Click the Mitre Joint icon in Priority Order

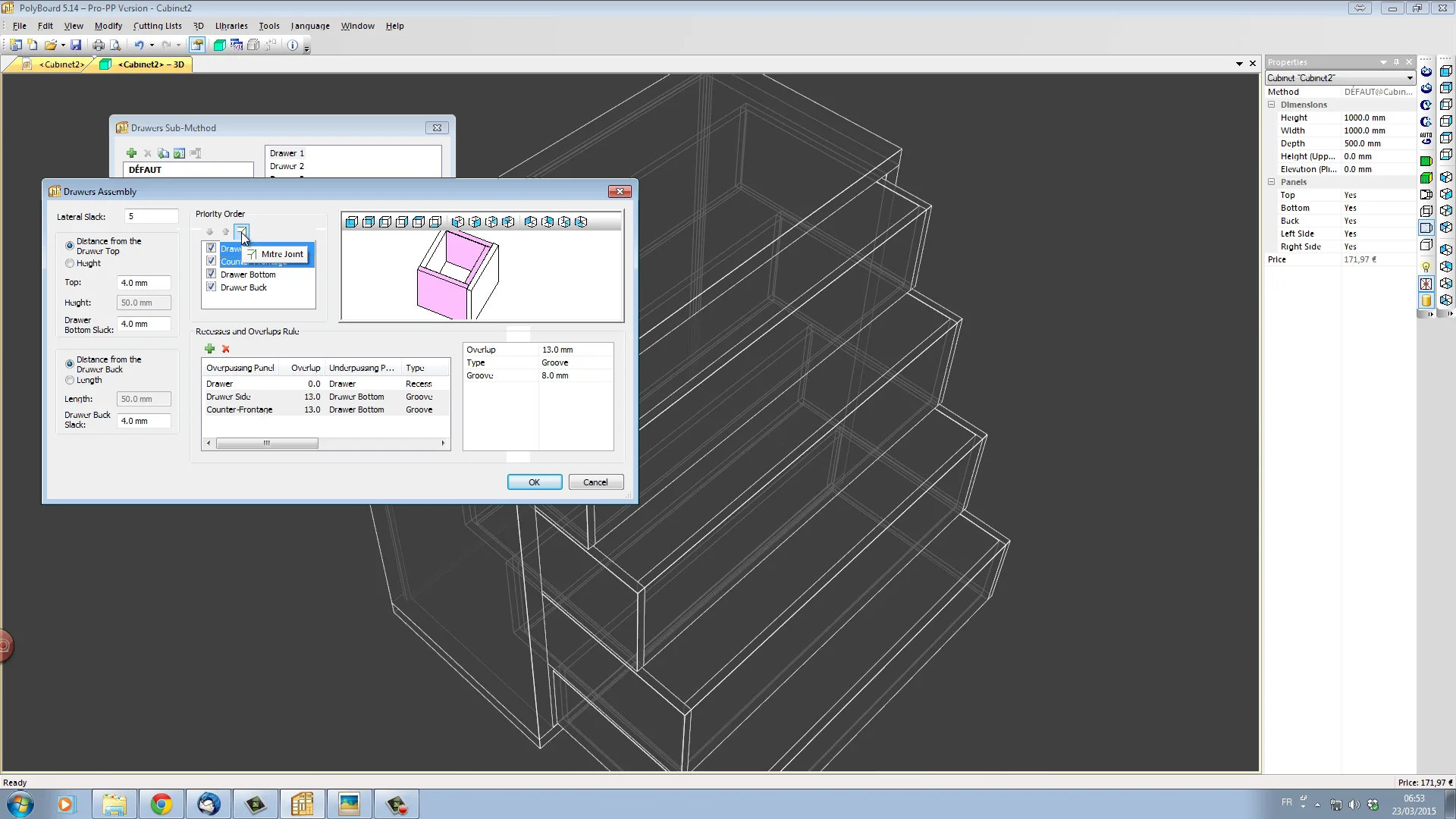click(242, 231)
